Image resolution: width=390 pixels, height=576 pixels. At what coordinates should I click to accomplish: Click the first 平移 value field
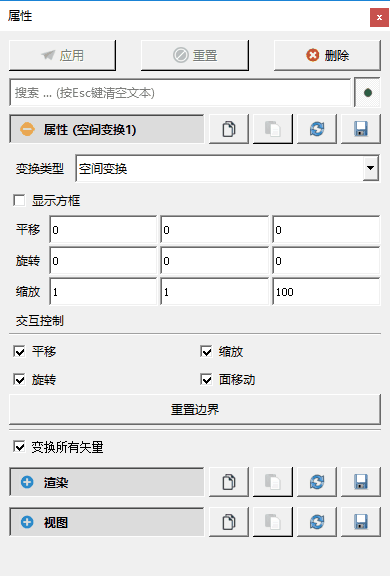pos(103,230)
